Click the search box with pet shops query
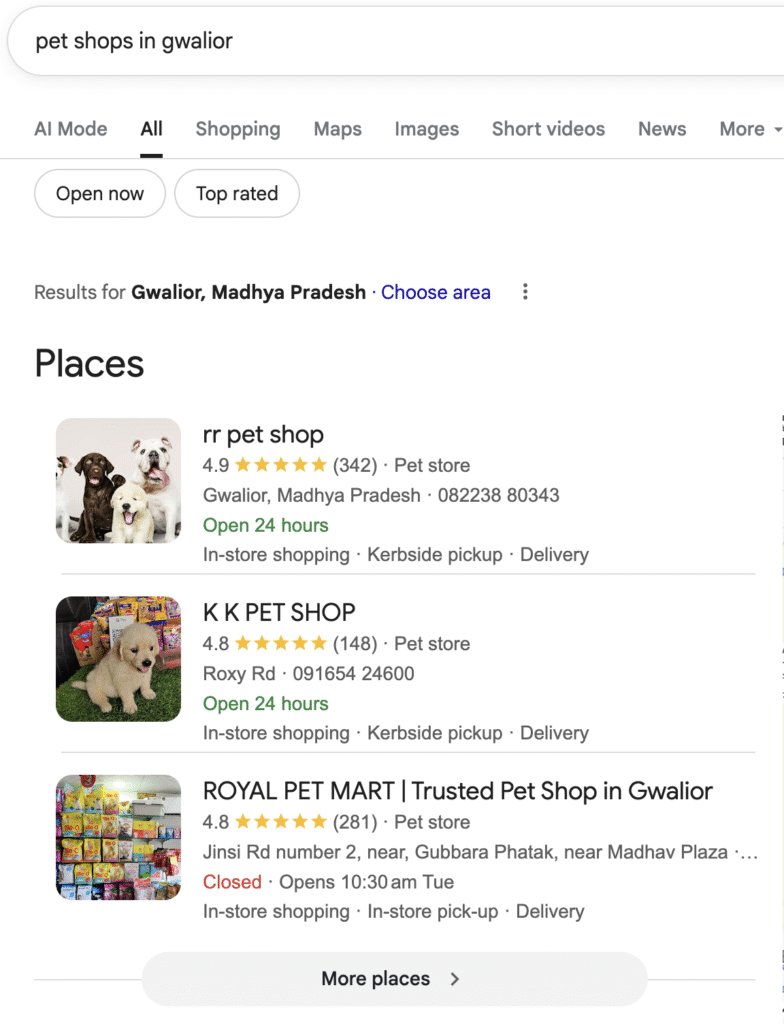 (x=400, y=42)
